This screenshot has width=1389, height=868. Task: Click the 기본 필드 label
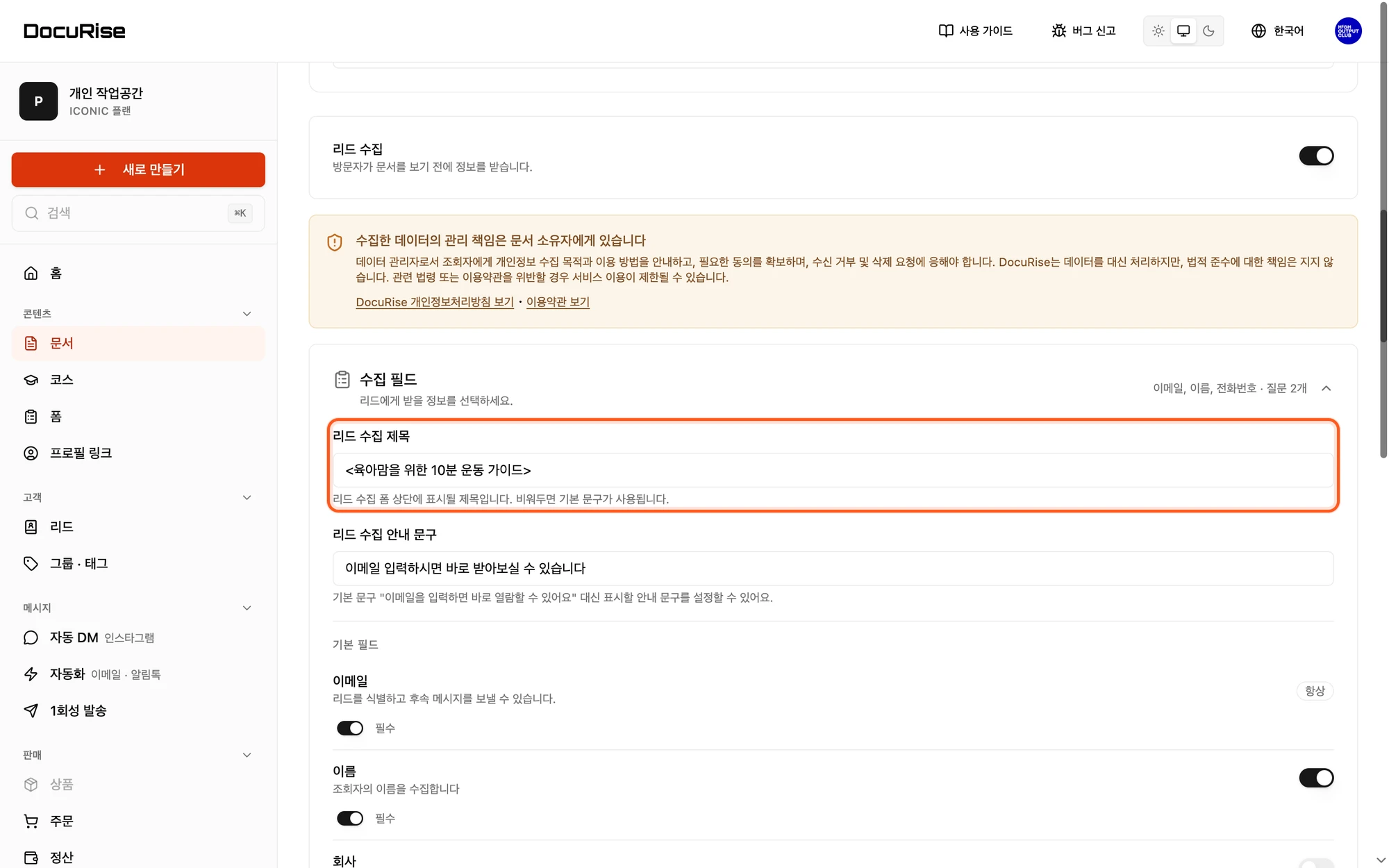pos(355,644)
